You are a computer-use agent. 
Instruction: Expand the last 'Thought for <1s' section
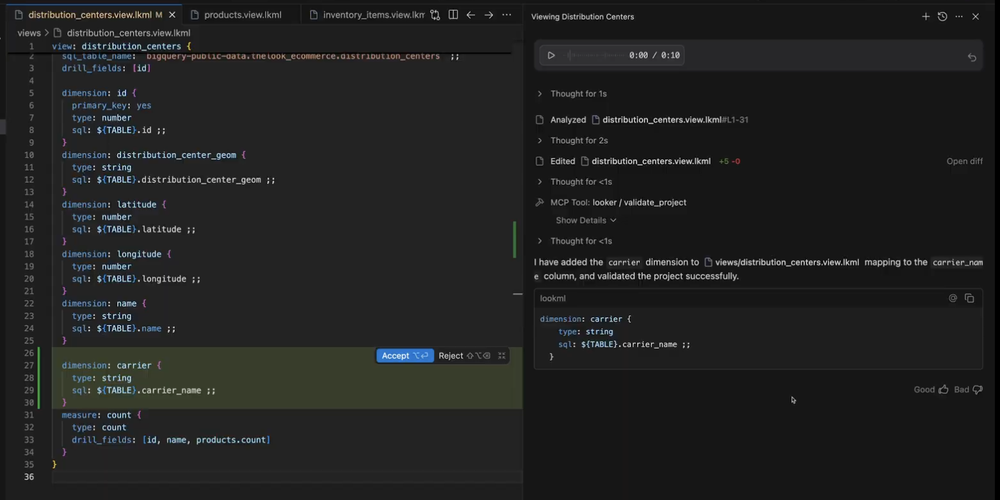click(x=581, y=241)
